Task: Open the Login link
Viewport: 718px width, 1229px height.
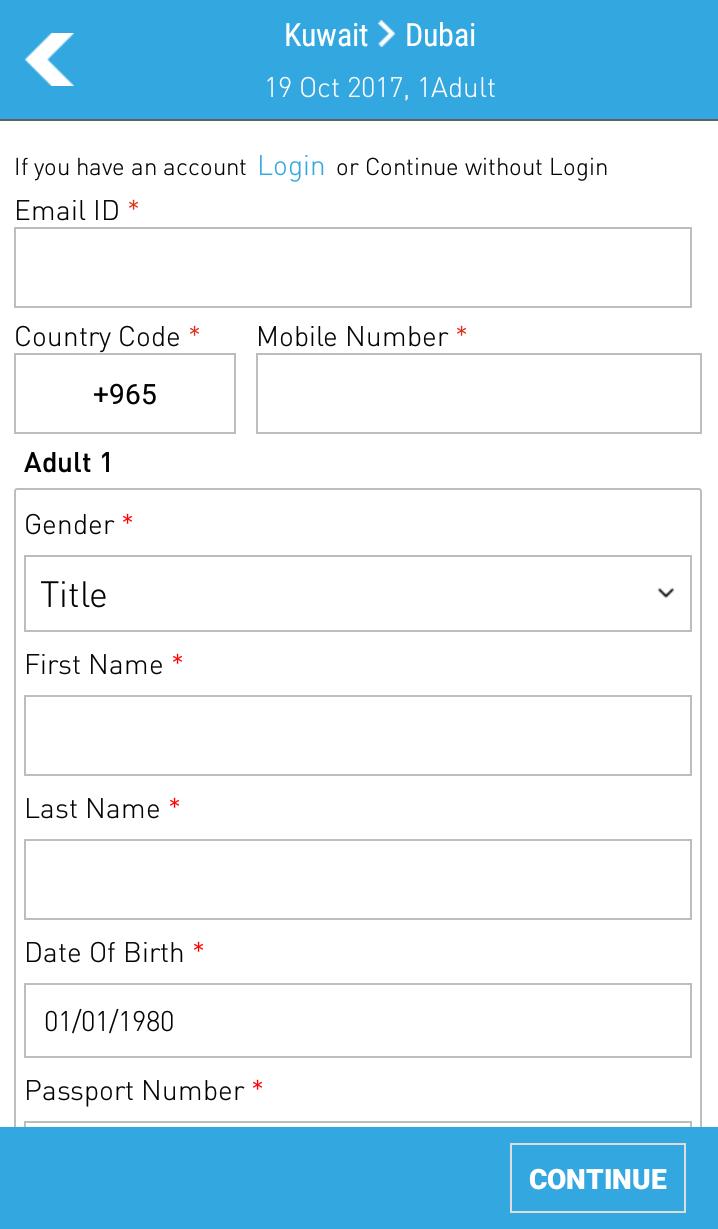Action: (291, 166)
